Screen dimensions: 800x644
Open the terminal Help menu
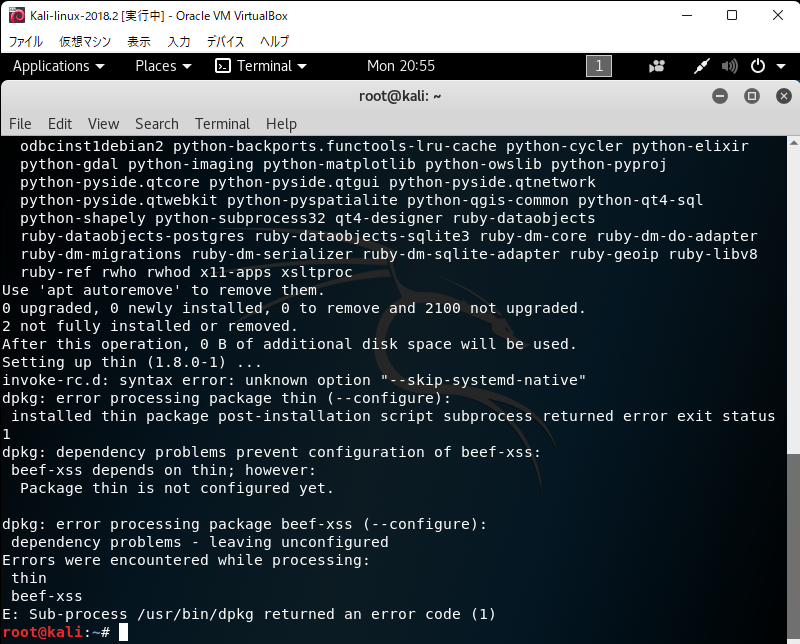[281, 124]
